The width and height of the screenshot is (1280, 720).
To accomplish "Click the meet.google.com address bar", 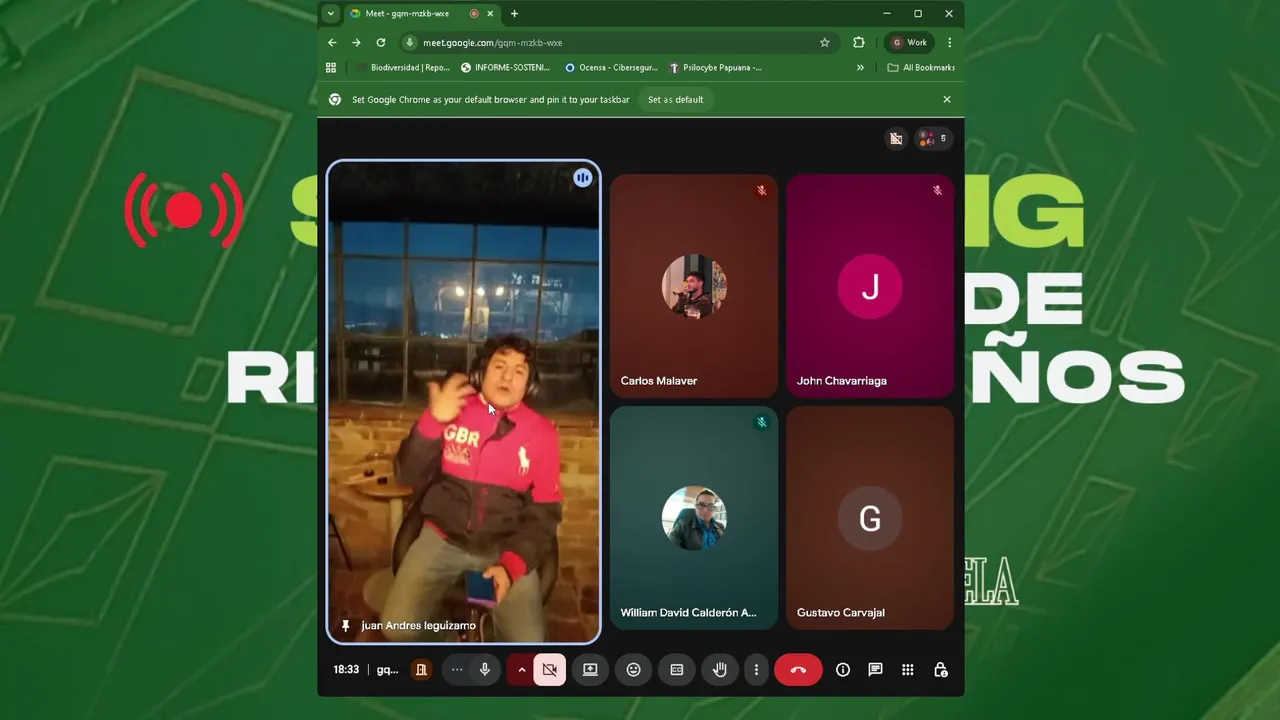I will tap(616, 43).
